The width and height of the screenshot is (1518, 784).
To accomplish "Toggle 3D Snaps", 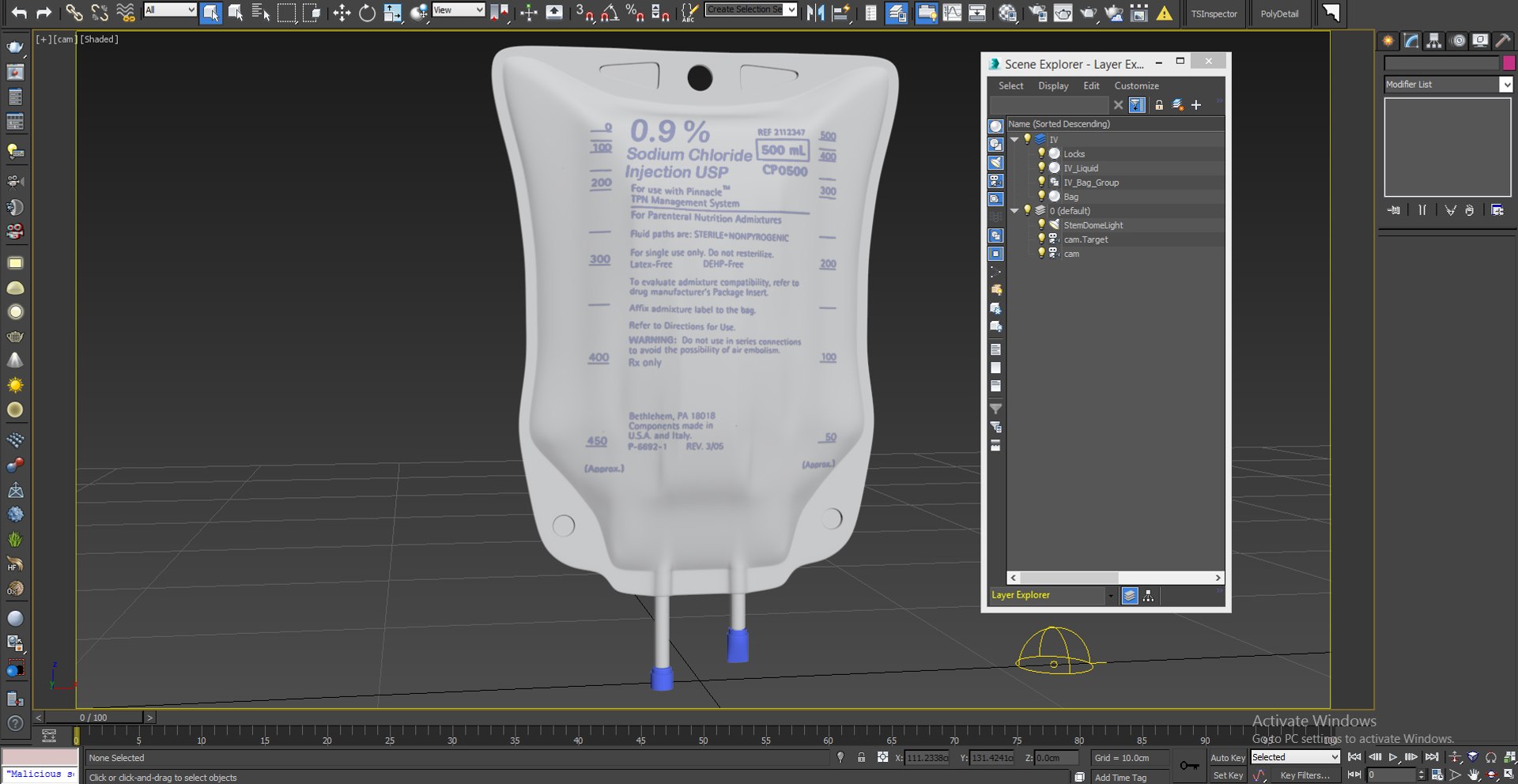I will 585,12.
